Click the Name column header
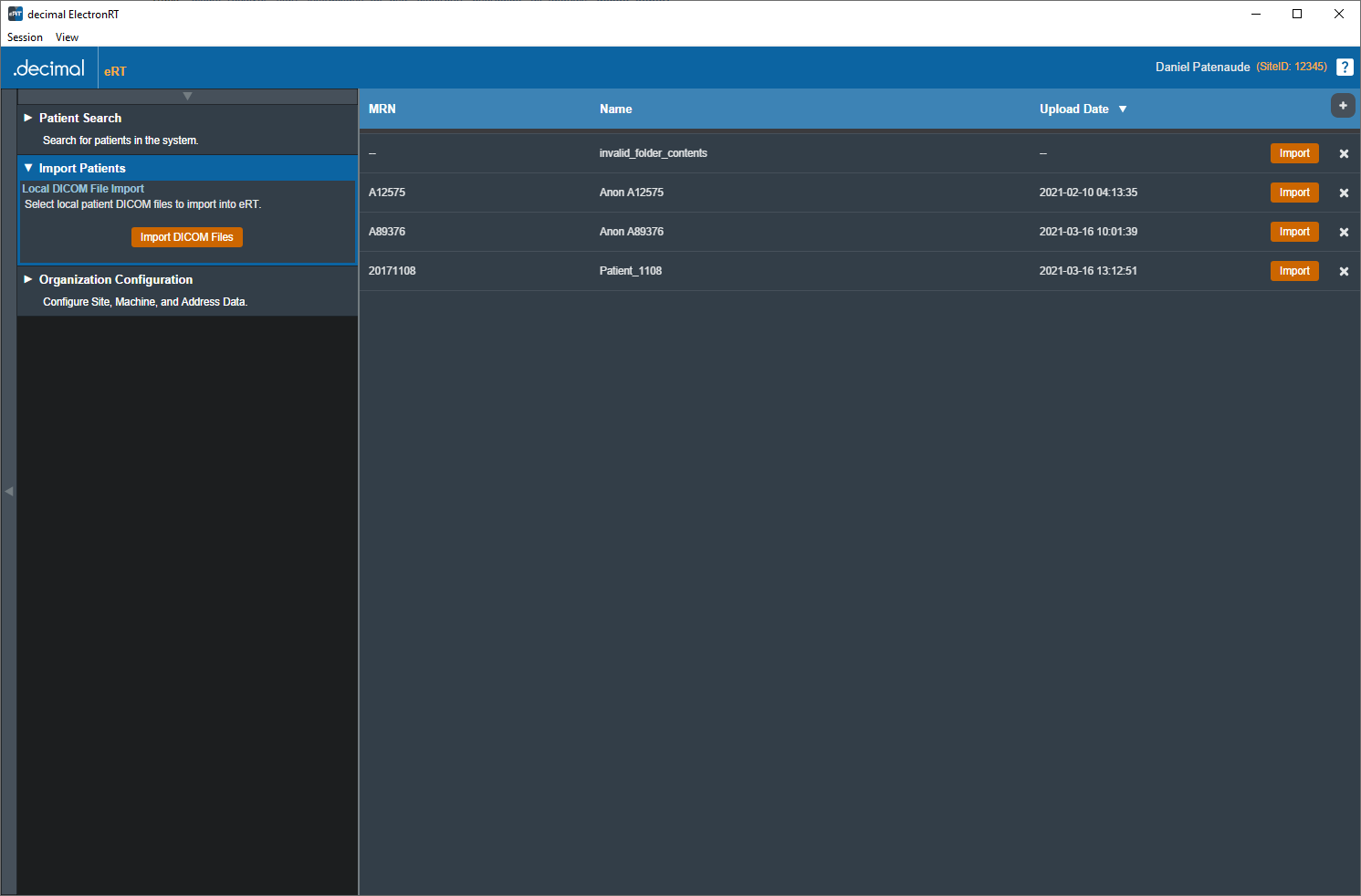 coord(615,109)
